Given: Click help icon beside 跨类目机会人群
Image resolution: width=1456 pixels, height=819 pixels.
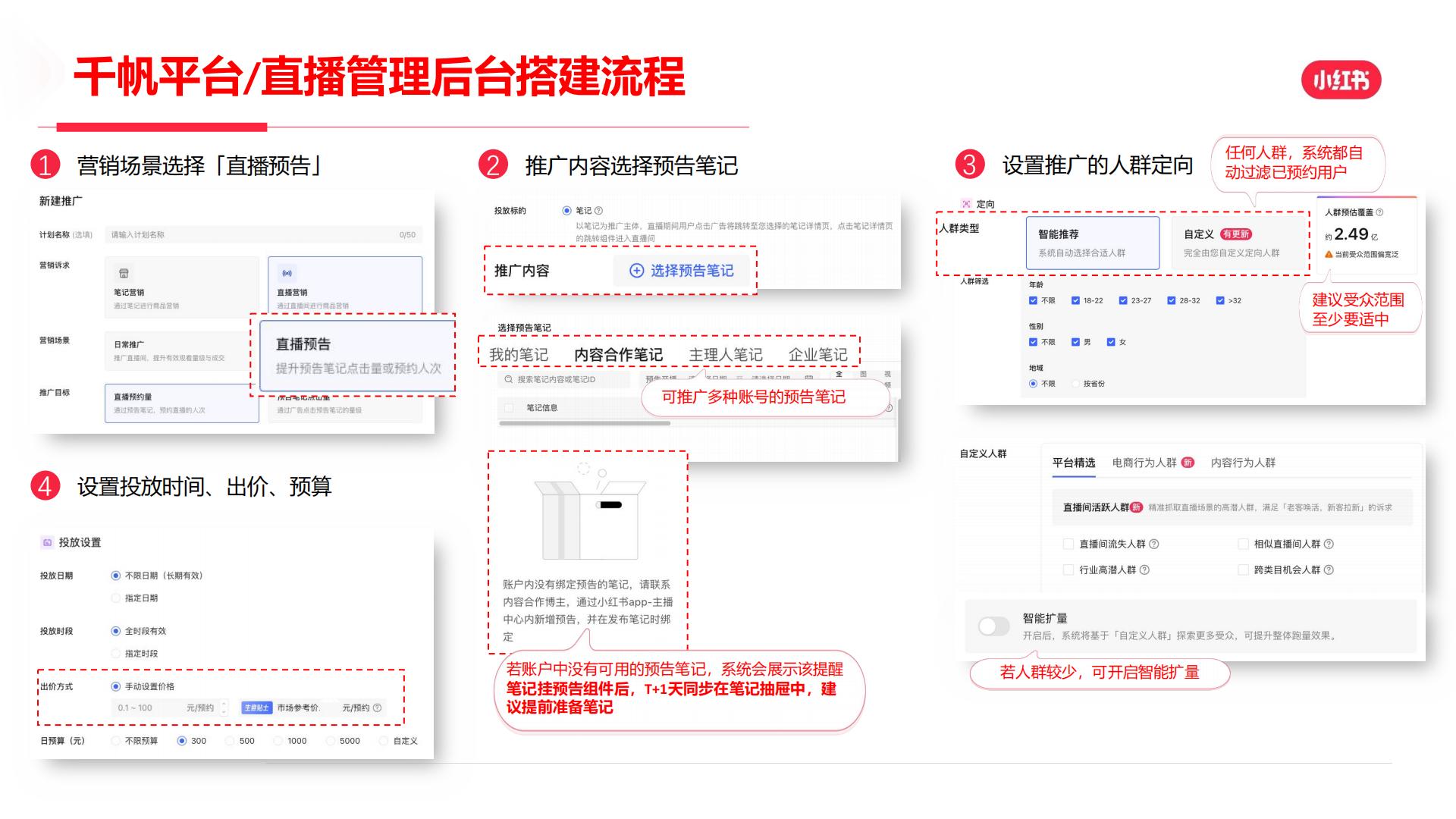Looking at the screenshot, I should point(1329,570).
